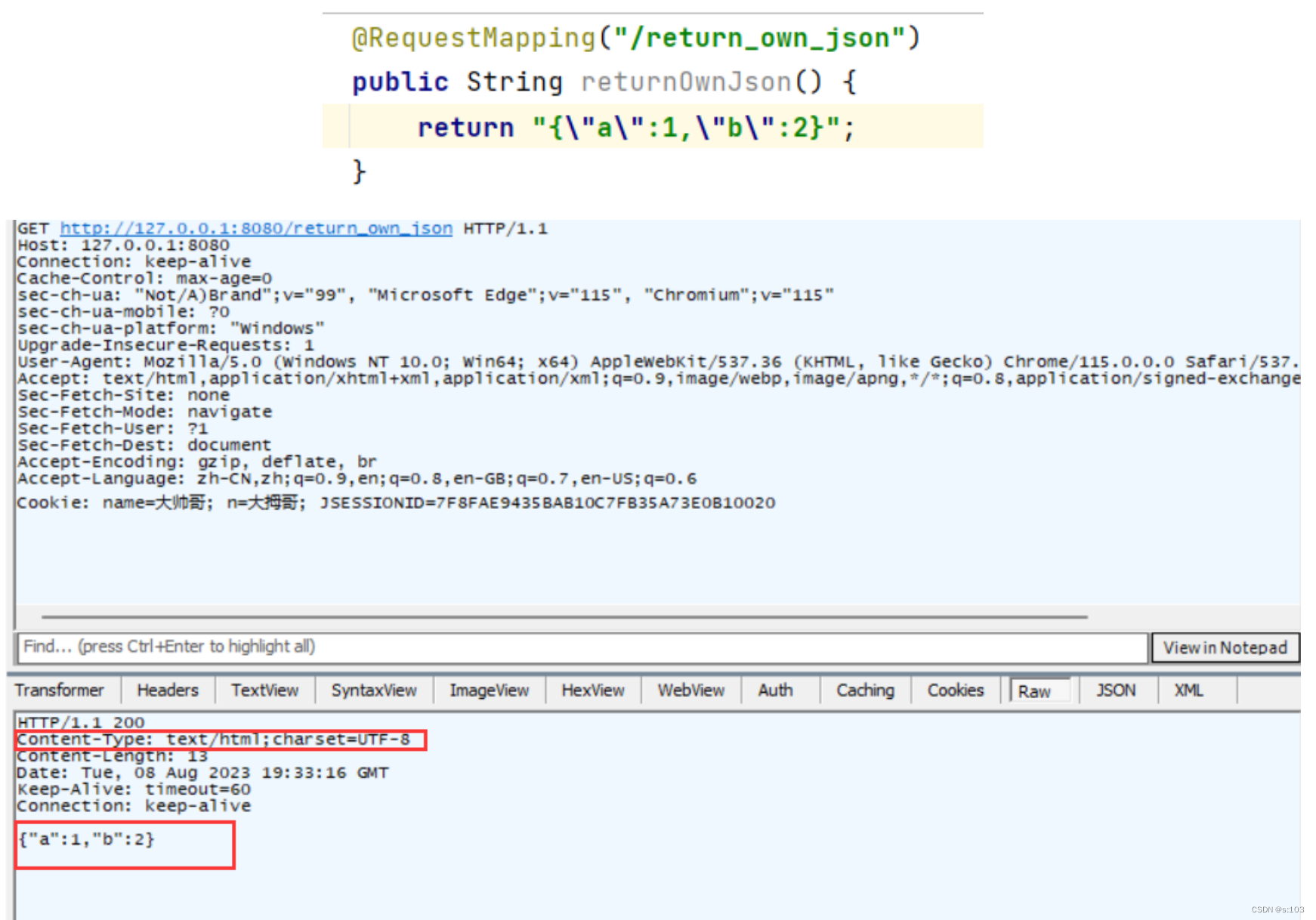This screenshot has width=1316, height=920.
Task: Click the Cookie request header line
Action: click(396, 503)
